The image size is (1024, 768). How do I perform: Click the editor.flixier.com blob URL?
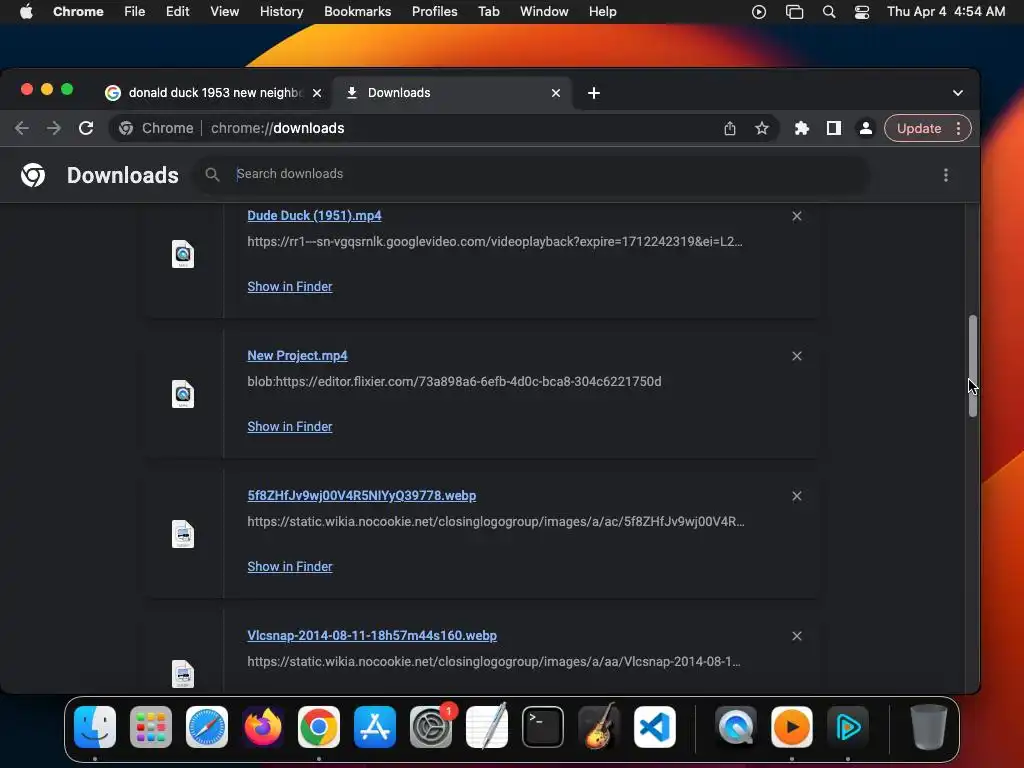455,381
